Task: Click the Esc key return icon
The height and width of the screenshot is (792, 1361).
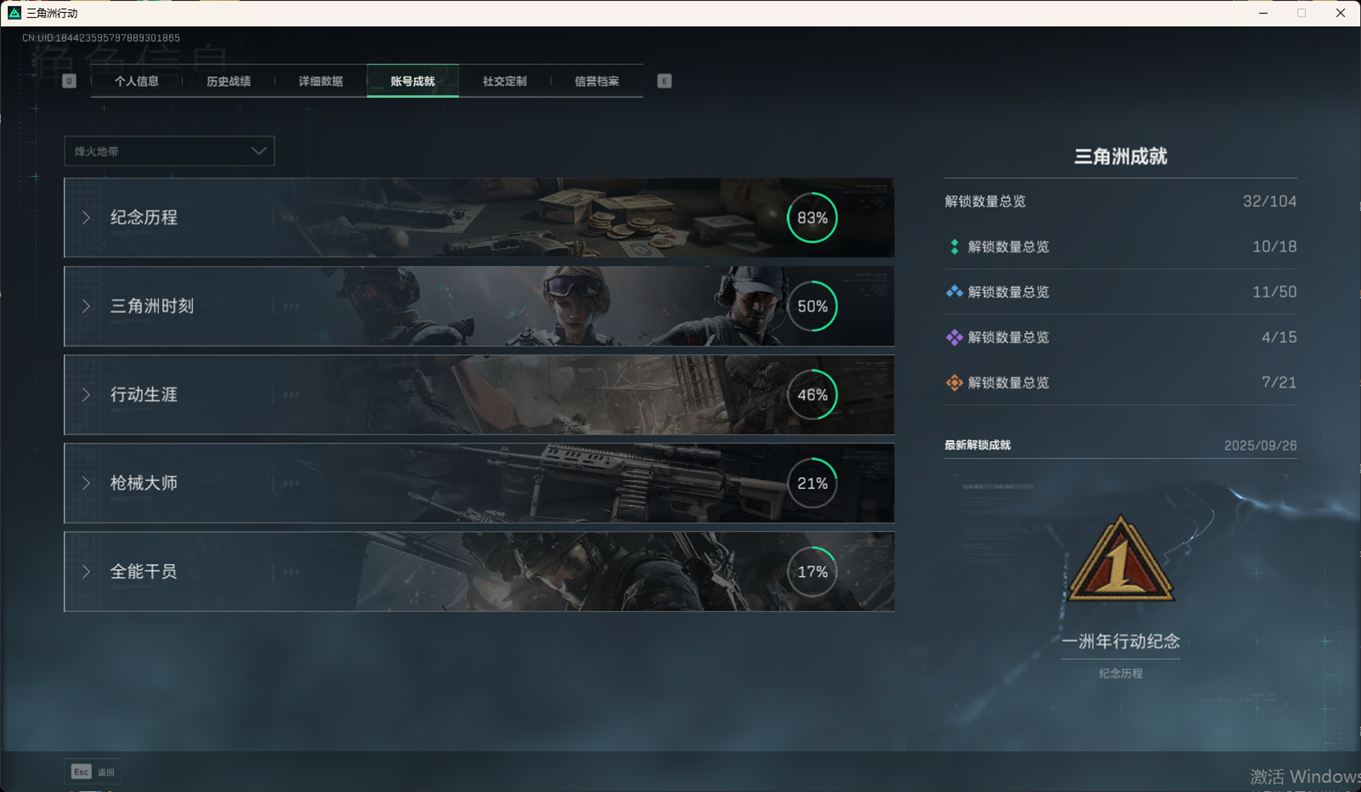Action: tap(81, 771)
